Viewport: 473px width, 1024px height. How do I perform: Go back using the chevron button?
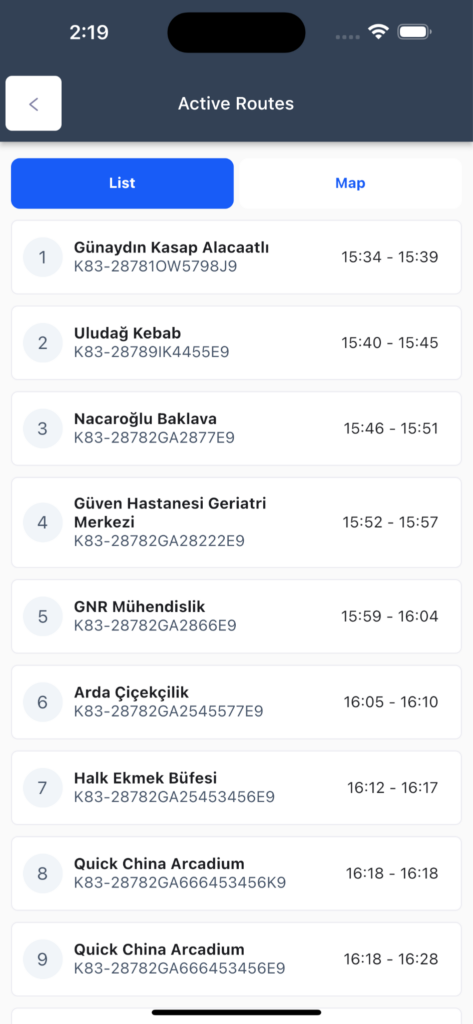tap(34, 103)
